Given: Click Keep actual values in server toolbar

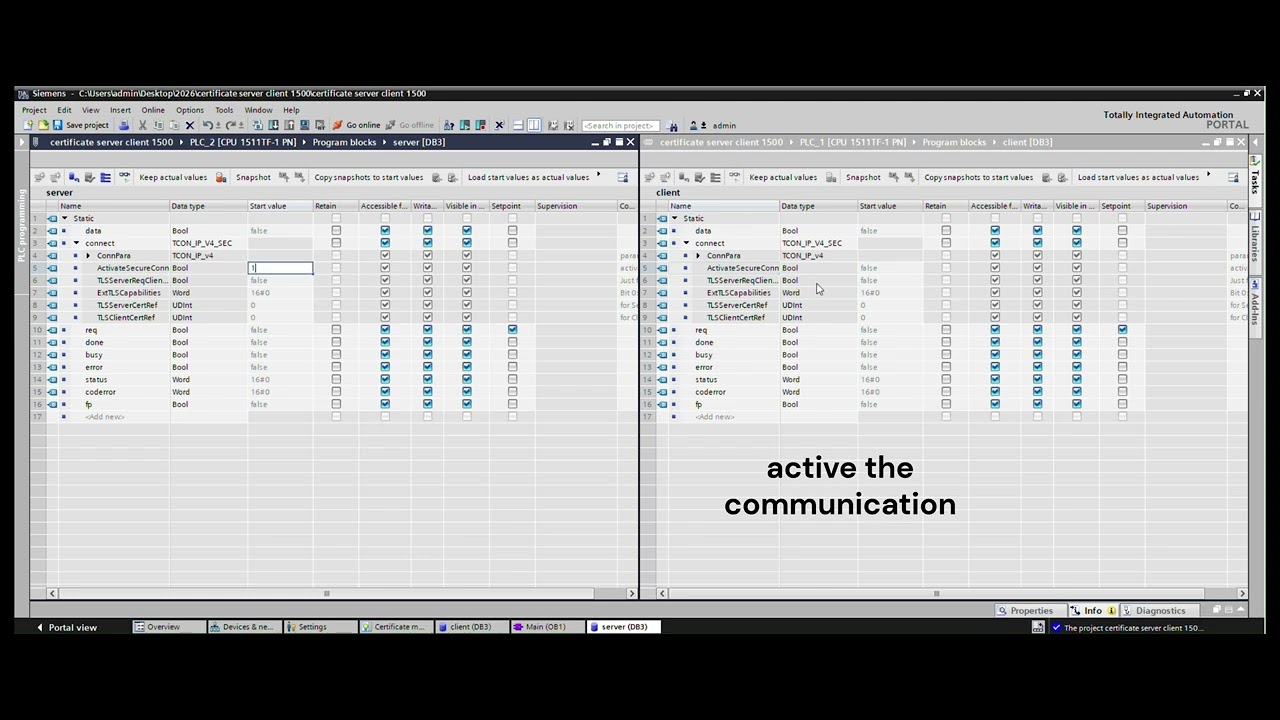Looking at the screenshot, I should click(173, 177).
